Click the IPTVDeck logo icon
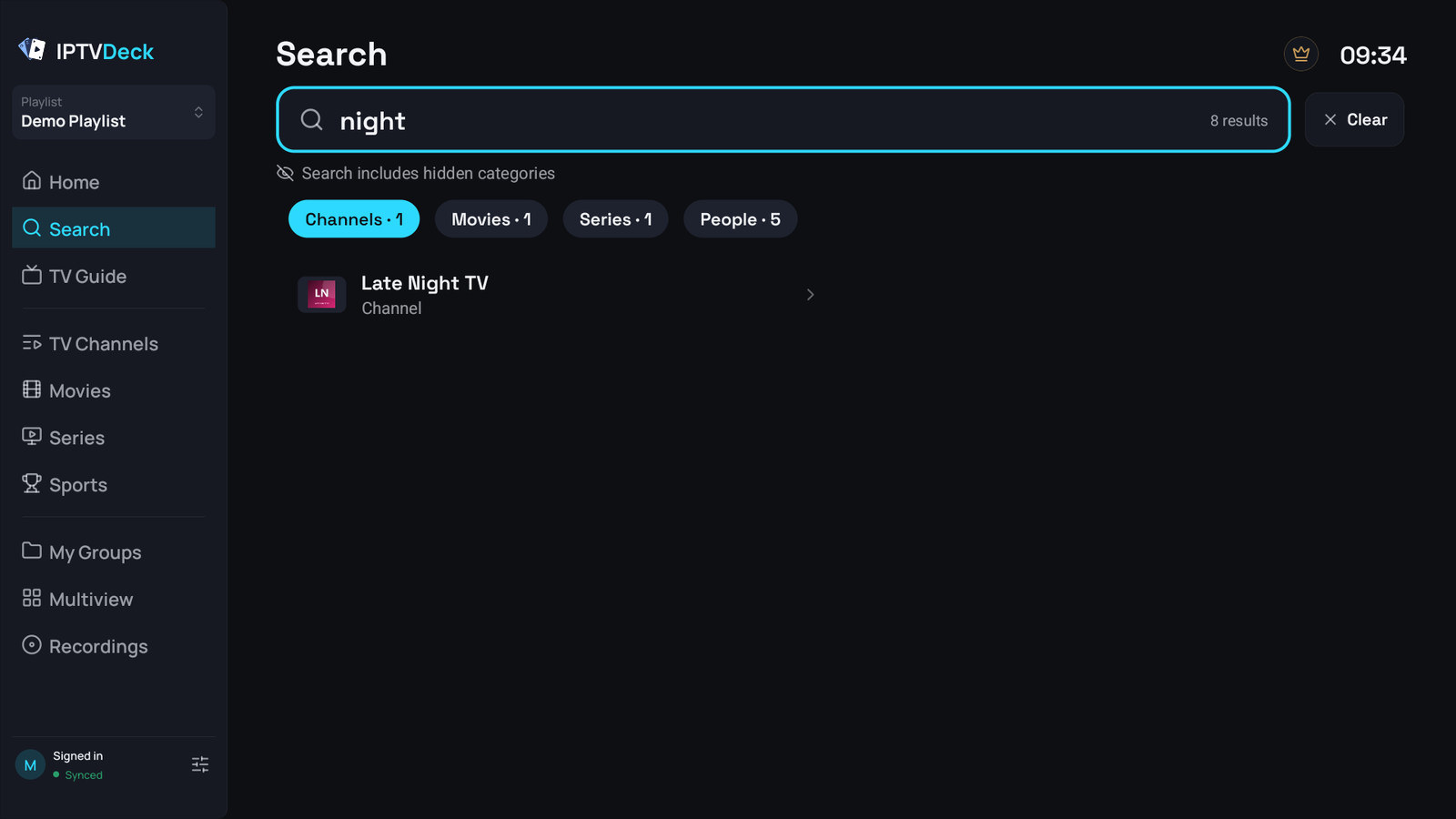Image resolution: width=1456 pixels, height=819 pixels. 32,49
